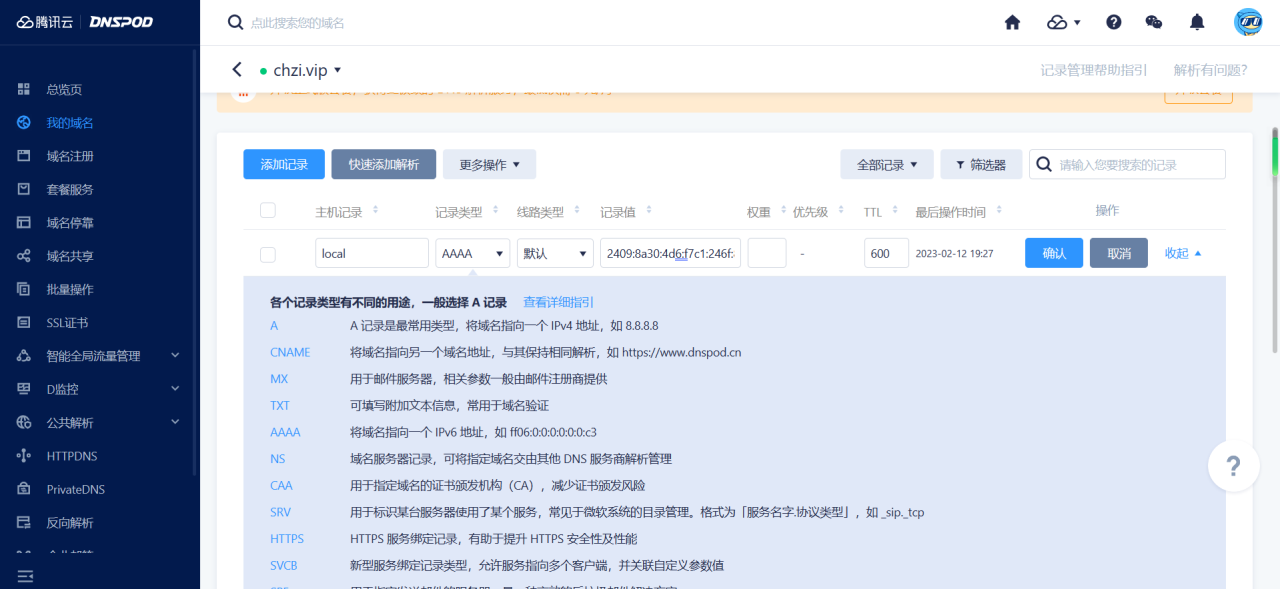Click the floating question mark help button
The image size is (1280, 589).
1233,466
